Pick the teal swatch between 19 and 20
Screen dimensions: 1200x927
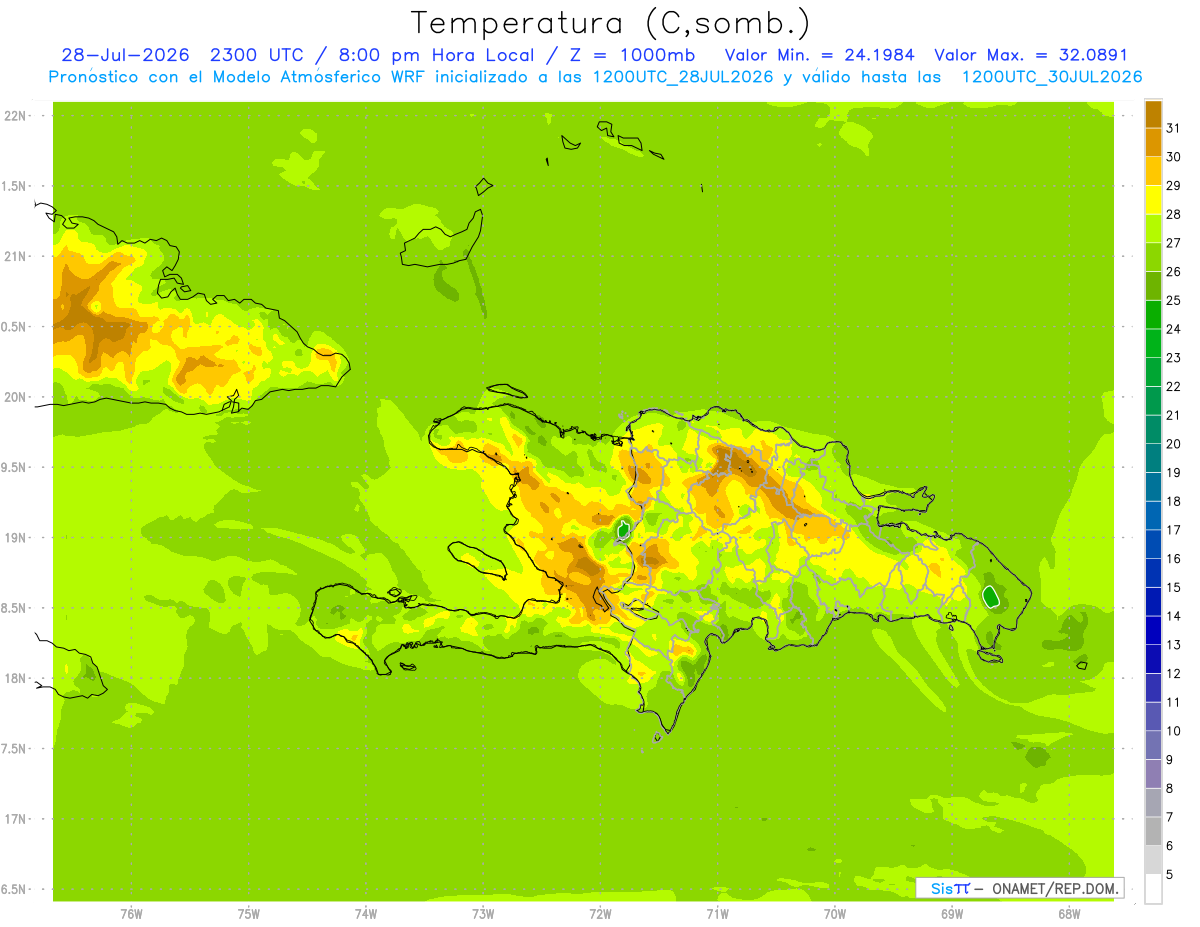point(1153,458)
